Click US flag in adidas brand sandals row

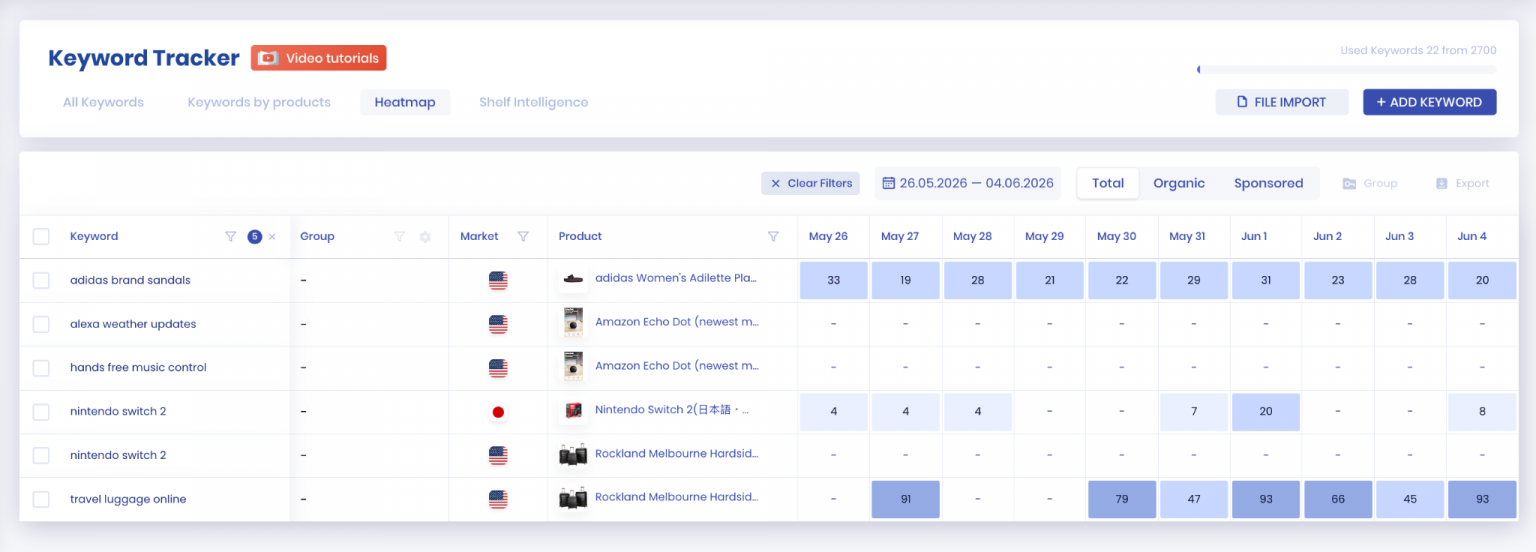click(498, 281)
